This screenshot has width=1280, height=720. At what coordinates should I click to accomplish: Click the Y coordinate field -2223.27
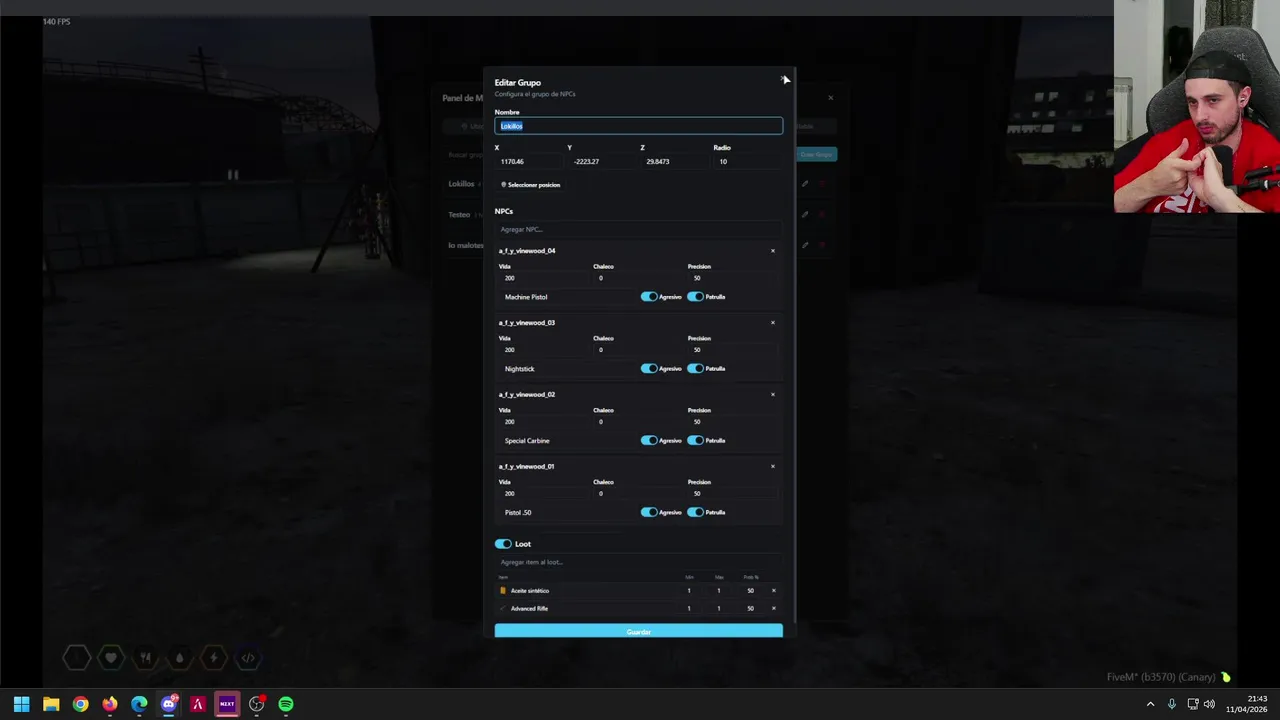[x=601, y=161]
